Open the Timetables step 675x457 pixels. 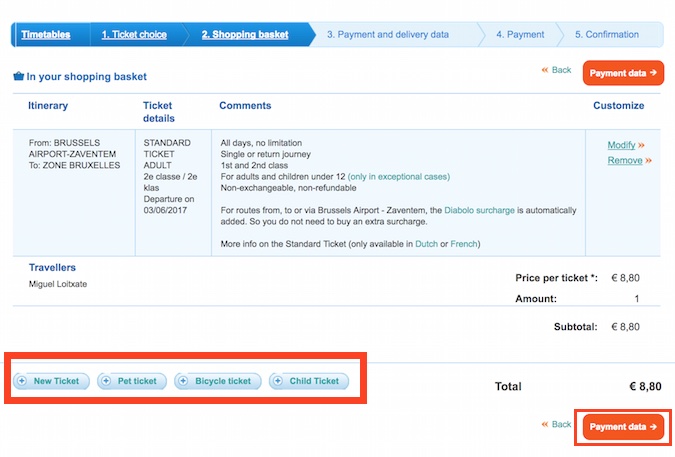click(x=46, y=35)
